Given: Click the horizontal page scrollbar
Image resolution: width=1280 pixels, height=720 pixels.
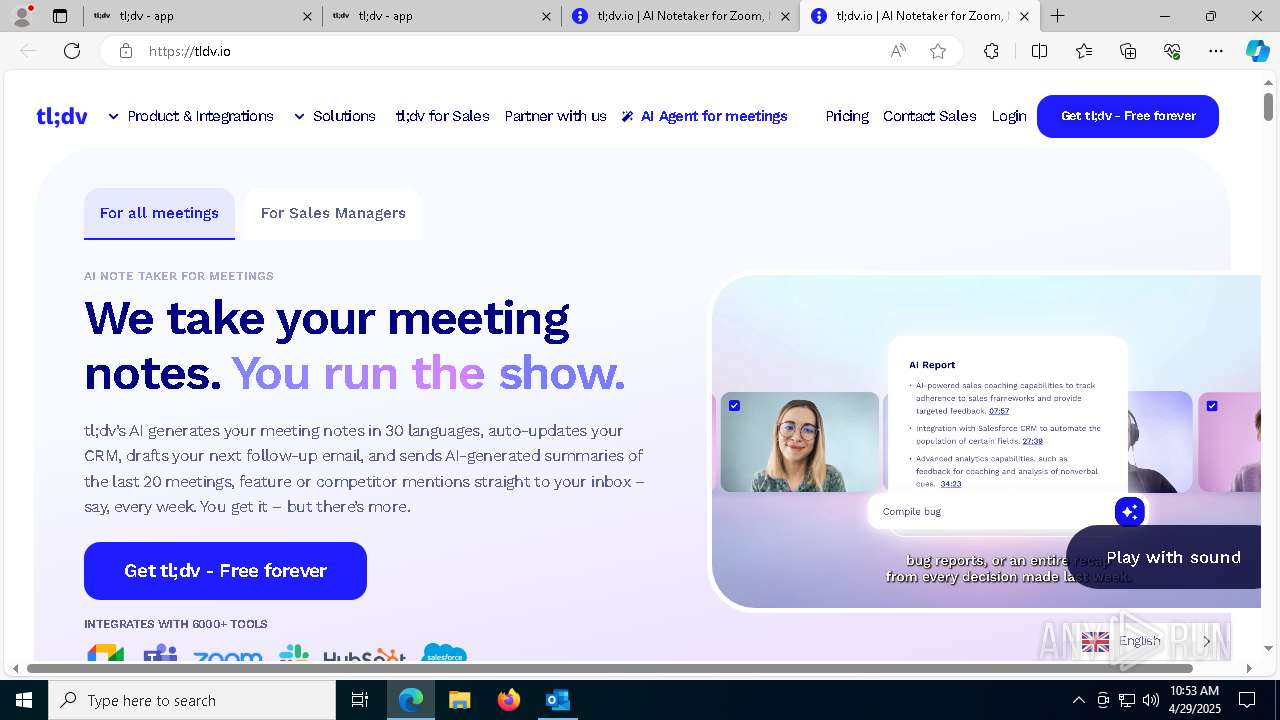Looking at the screenshot, I should (x=610, y=668).
